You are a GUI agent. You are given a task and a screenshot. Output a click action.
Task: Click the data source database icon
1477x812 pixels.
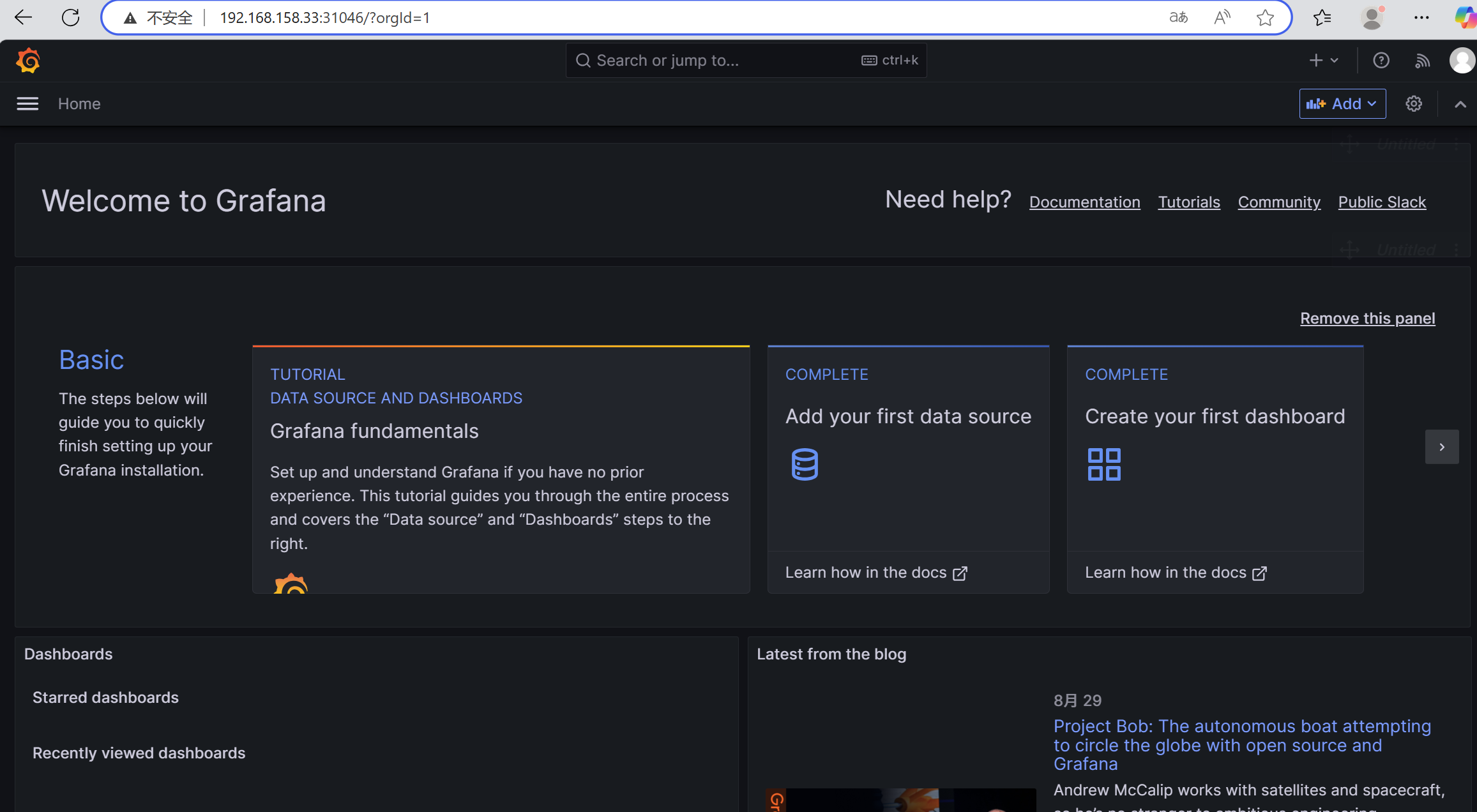pyautogui.click(x=805, y=464)
